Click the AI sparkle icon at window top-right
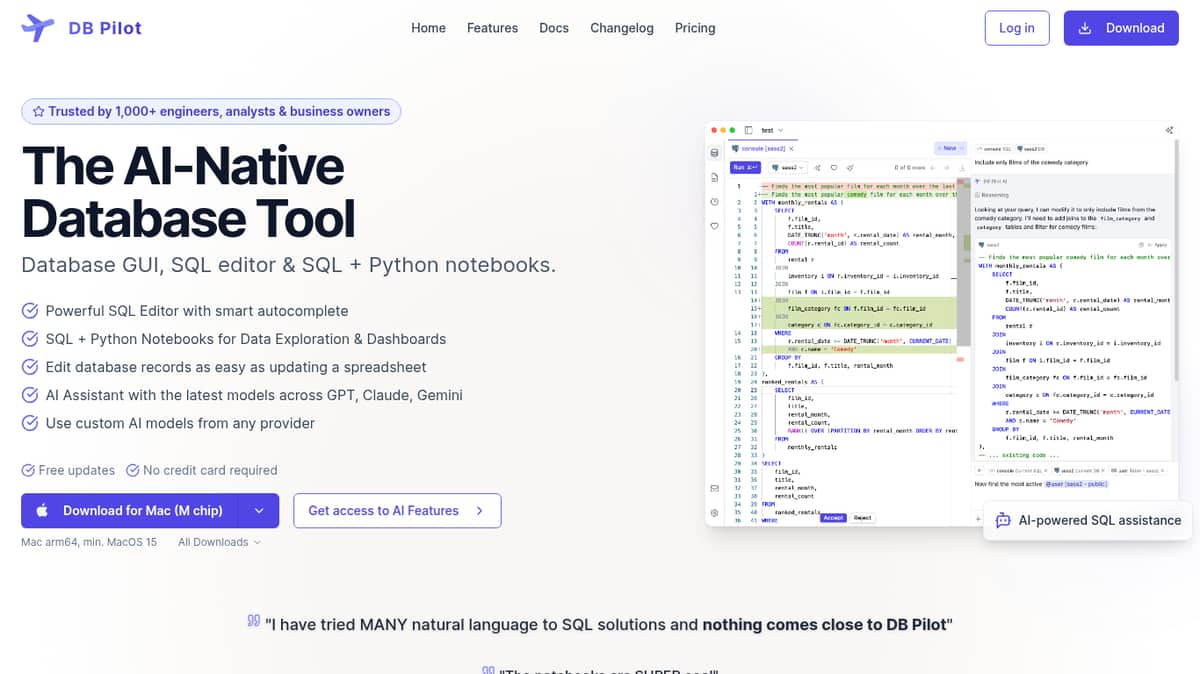 tap(1169, 130)
